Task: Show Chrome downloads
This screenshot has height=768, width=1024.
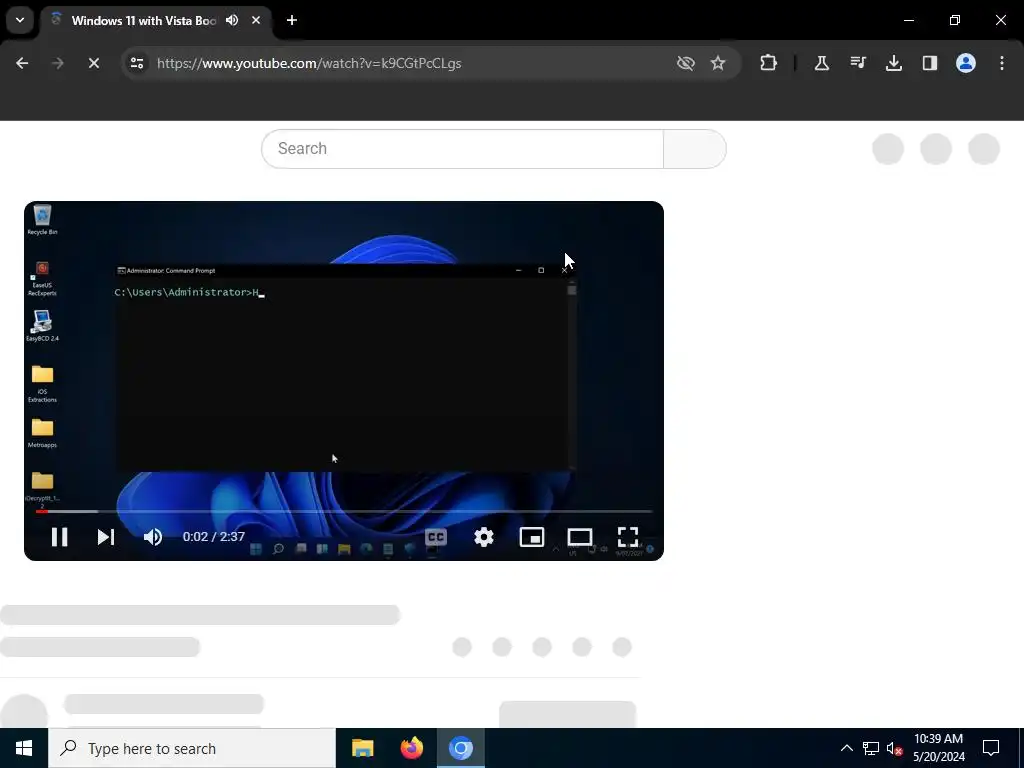Action: (x=894, y=63)
